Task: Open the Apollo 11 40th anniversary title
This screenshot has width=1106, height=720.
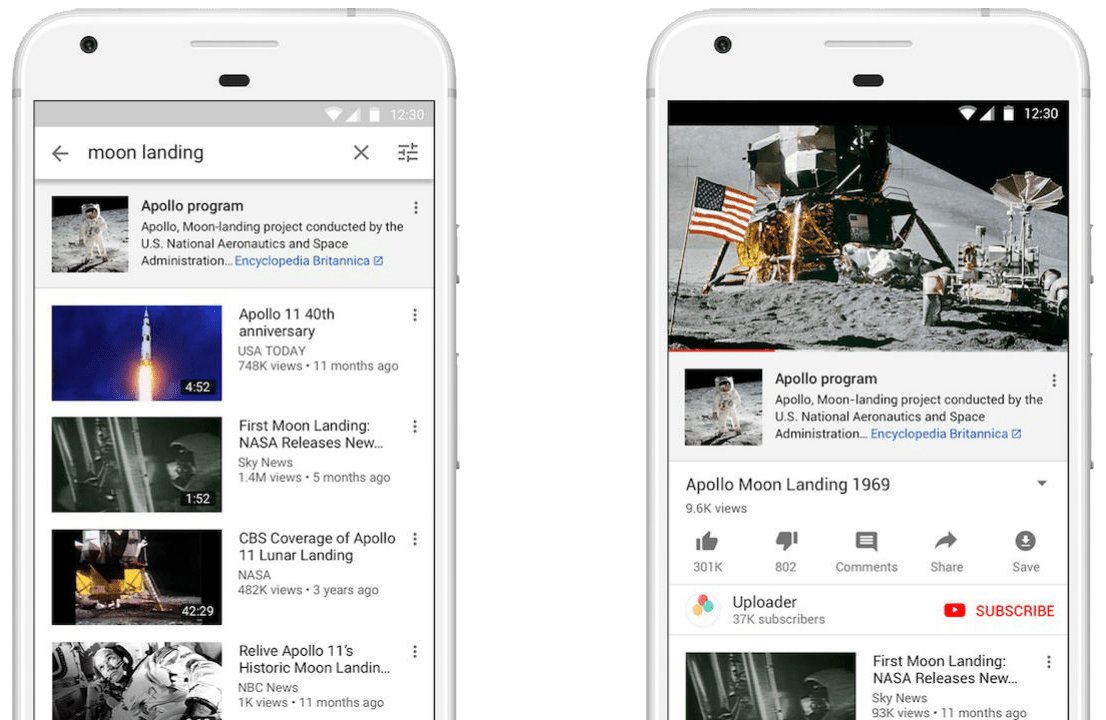Action: (287, 322)
